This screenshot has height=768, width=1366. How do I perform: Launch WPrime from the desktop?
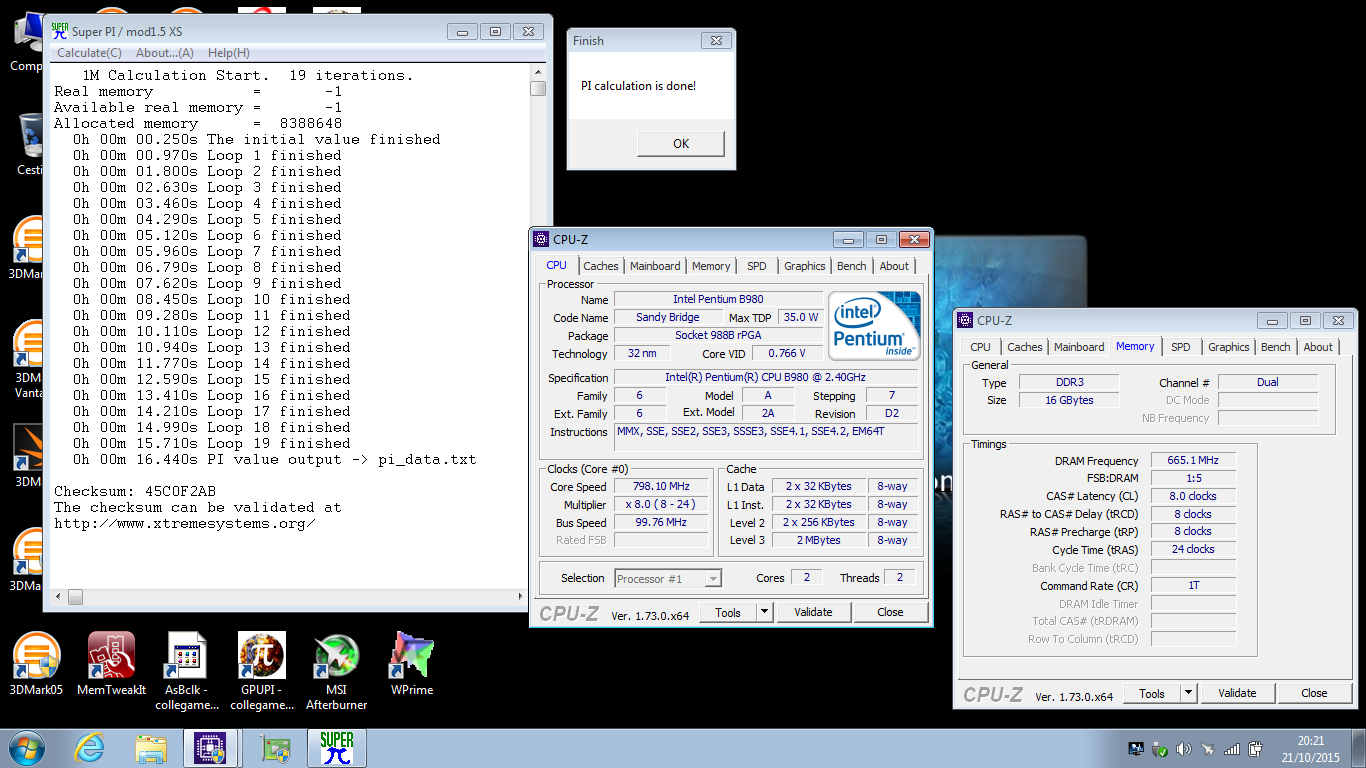(x=411, y=664)
